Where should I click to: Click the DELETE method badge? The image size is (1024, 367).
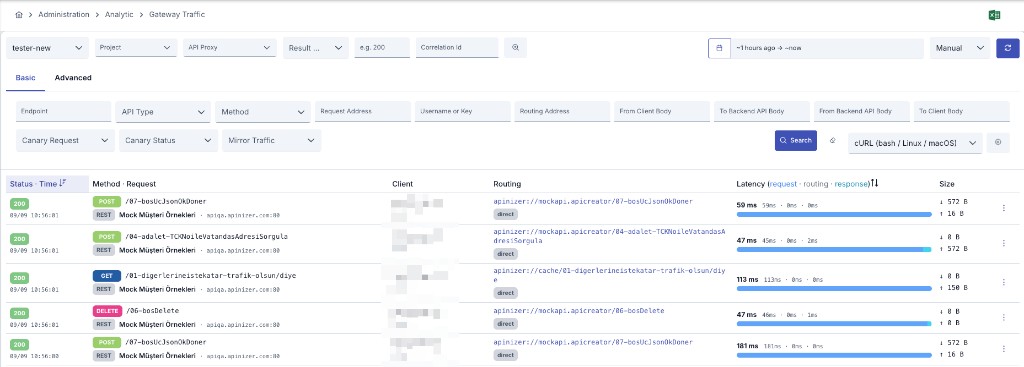pyautogui.click(x=106, y=311)
